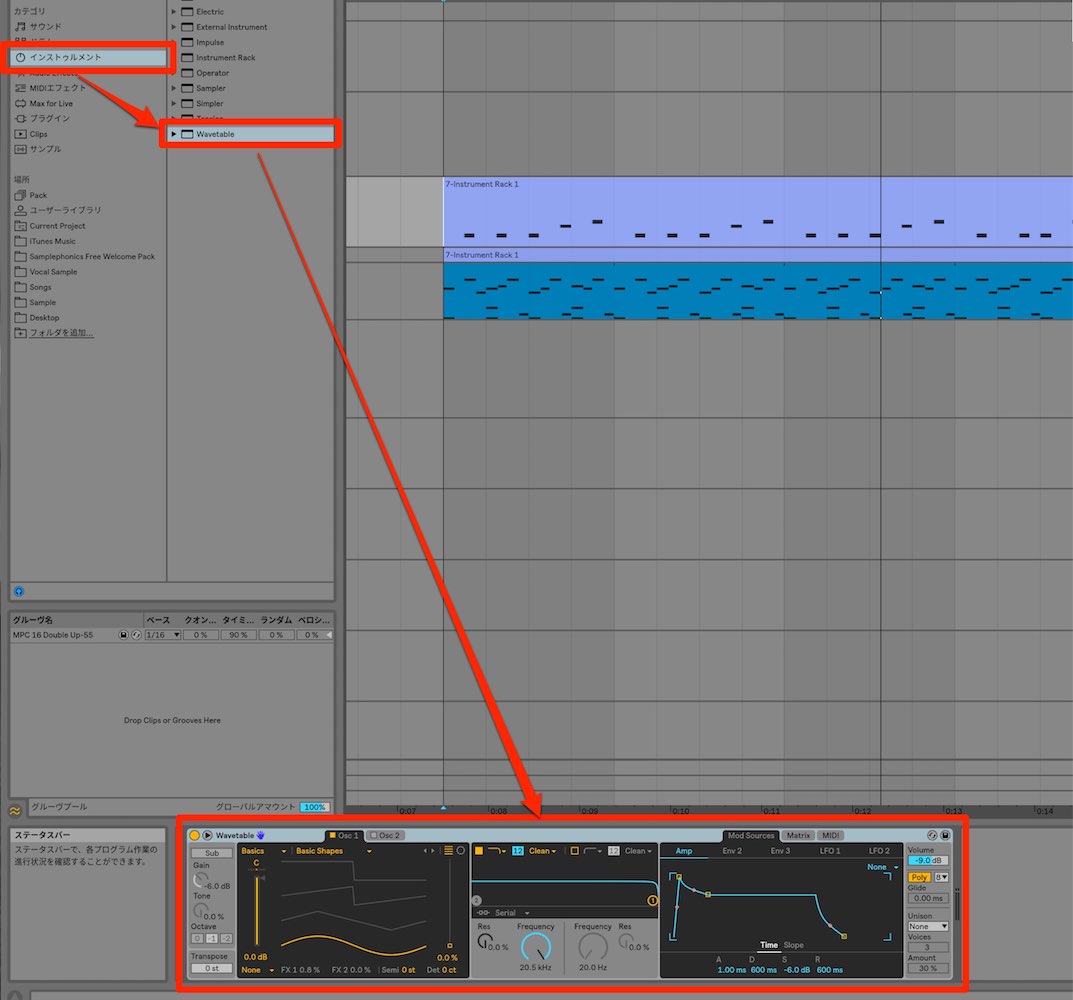Click the Wavetable unfold play-triangle button
Viewport: 1073px width, 1000px height.
click(x=207, y=835)
